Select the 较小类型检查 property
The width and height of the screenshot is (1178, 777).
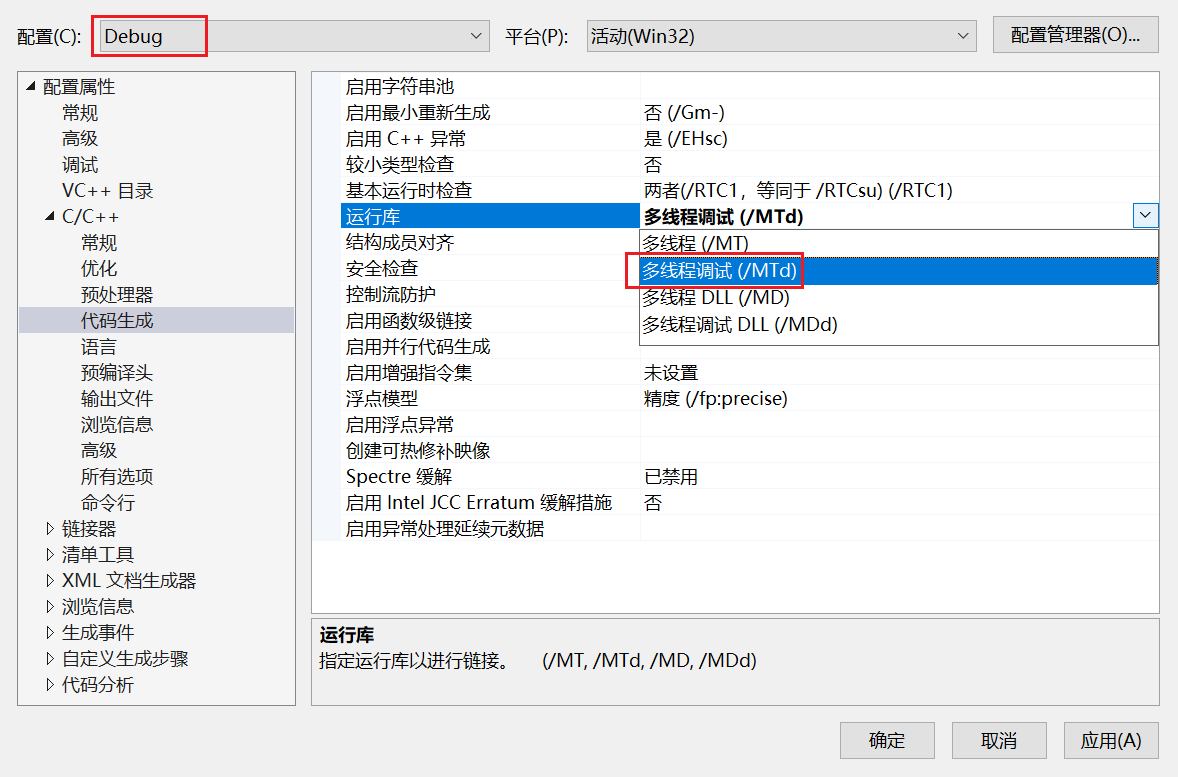(400, 165)
